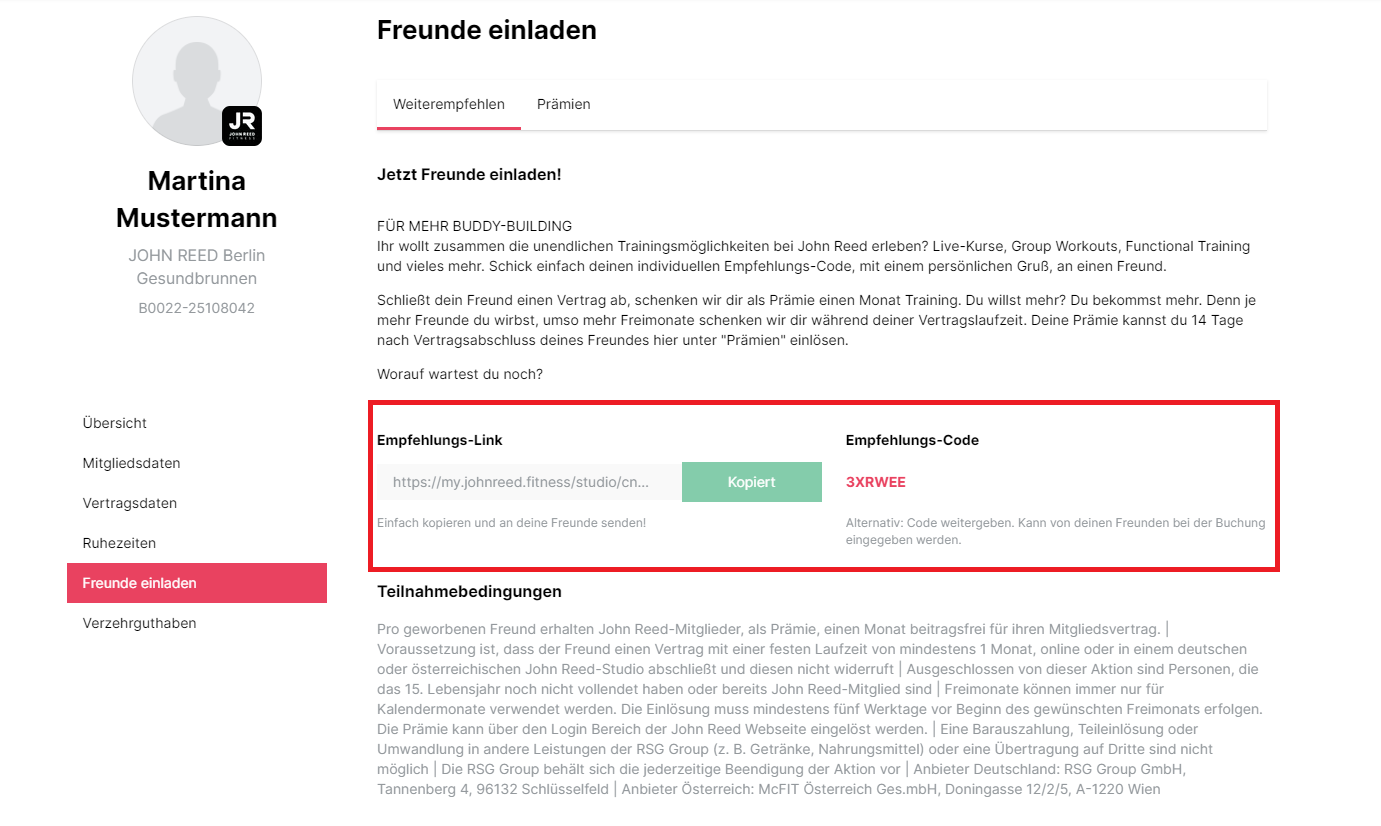Screen dimensions: 1381x826
Task: Click the Jetzt Freunde einladen! subheading
Action: click(x=469, y=174)
